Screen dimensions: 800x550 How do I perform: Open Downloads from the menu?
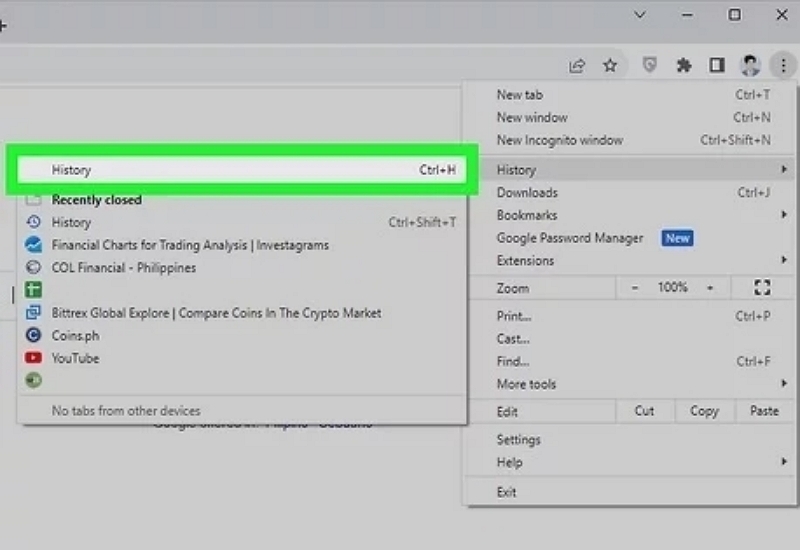(631, 192)
